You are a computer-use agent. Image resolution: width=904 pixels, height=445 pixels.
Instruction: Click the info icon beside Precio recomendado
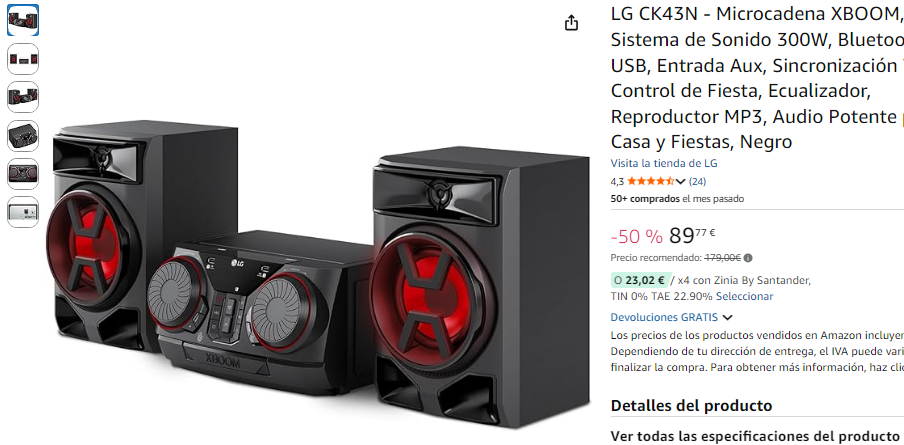coord(748,258)
